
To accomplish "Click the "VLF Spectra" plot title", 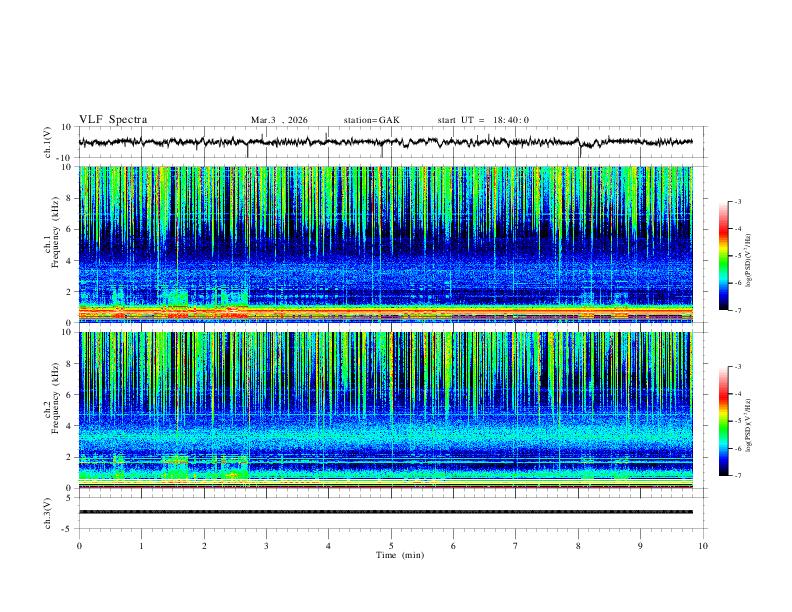I will point(113,120).
